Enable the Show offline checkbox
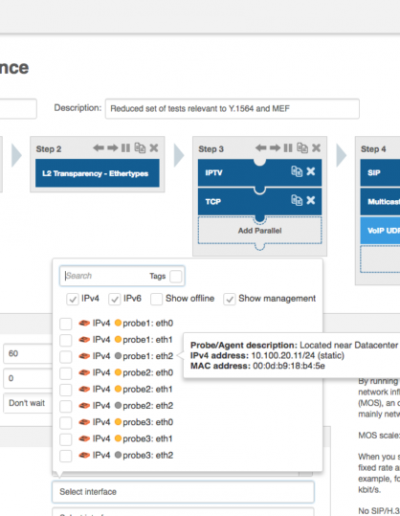Screen dimensions: 400x516 point(156,299)
